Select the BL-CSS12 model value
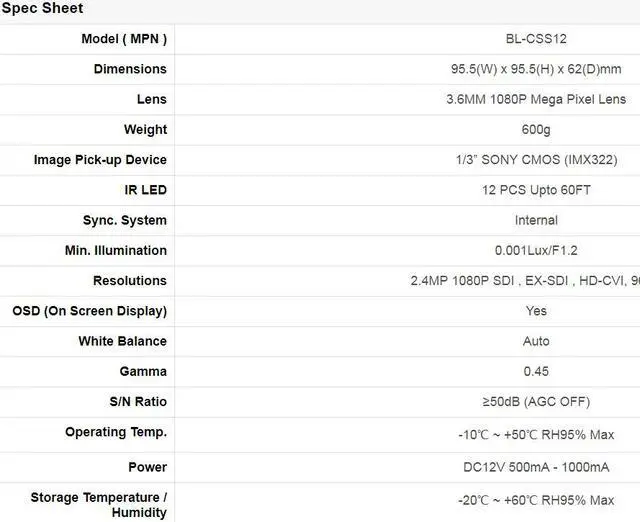 pyautogui.click(x=536, y=39)
